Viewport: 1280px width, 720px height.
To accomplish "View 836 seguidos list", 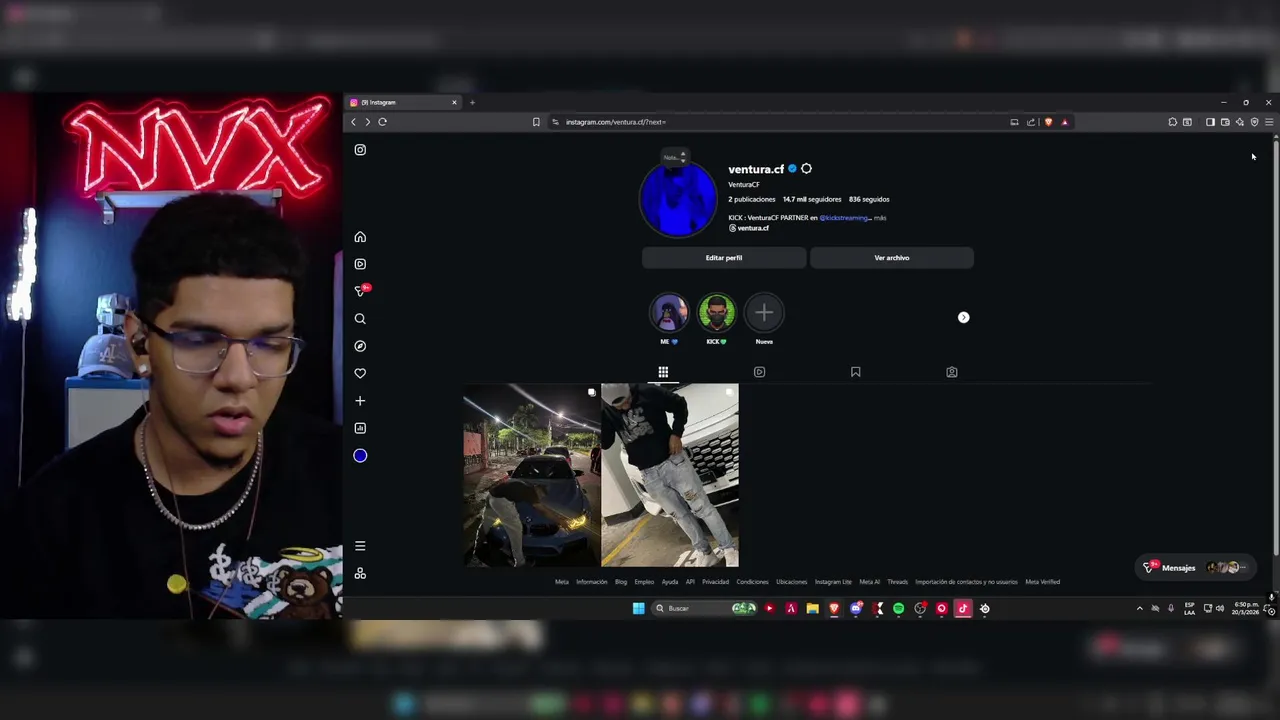I will click(x=869, y=199).
